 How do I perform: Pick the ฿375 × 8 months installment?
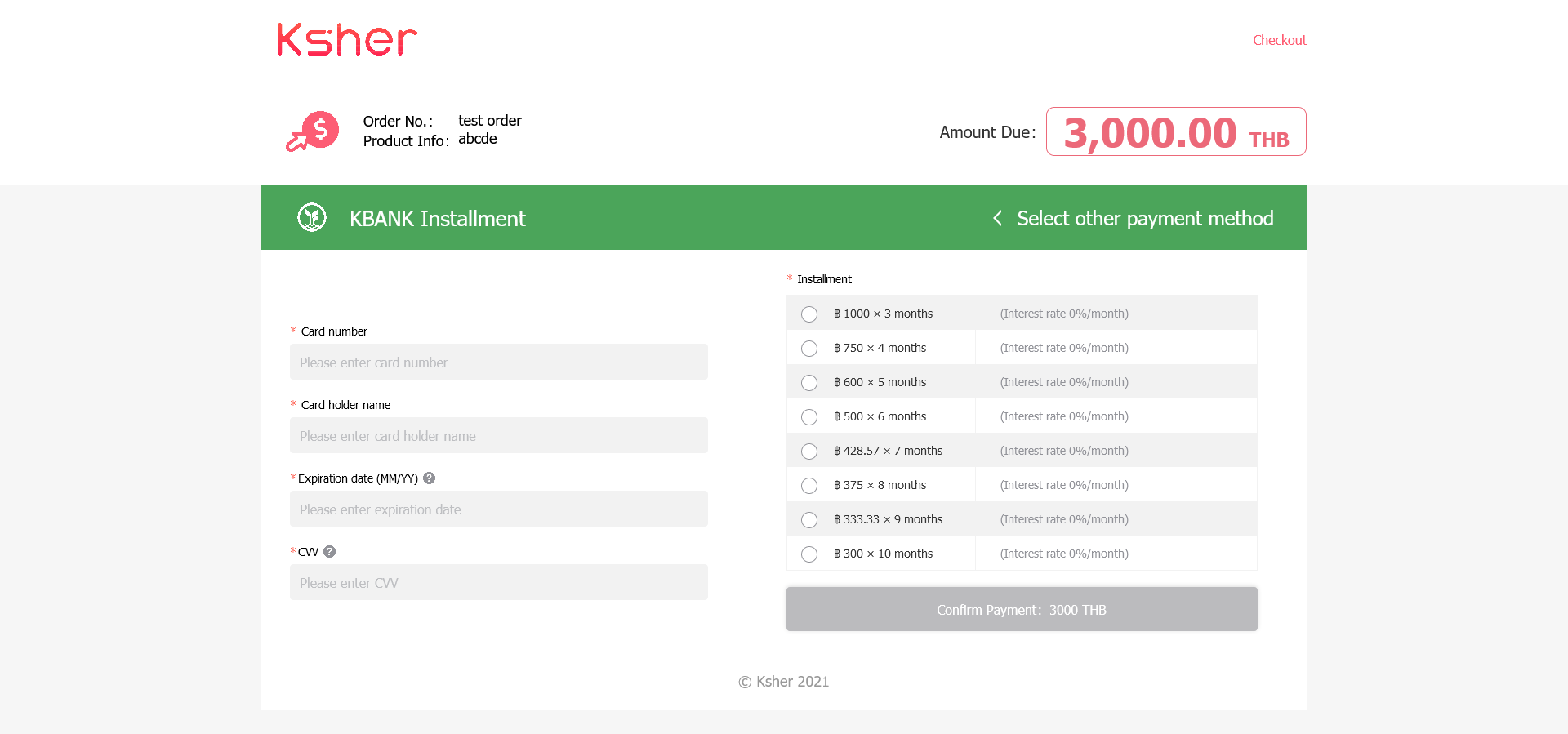point(809,486)
